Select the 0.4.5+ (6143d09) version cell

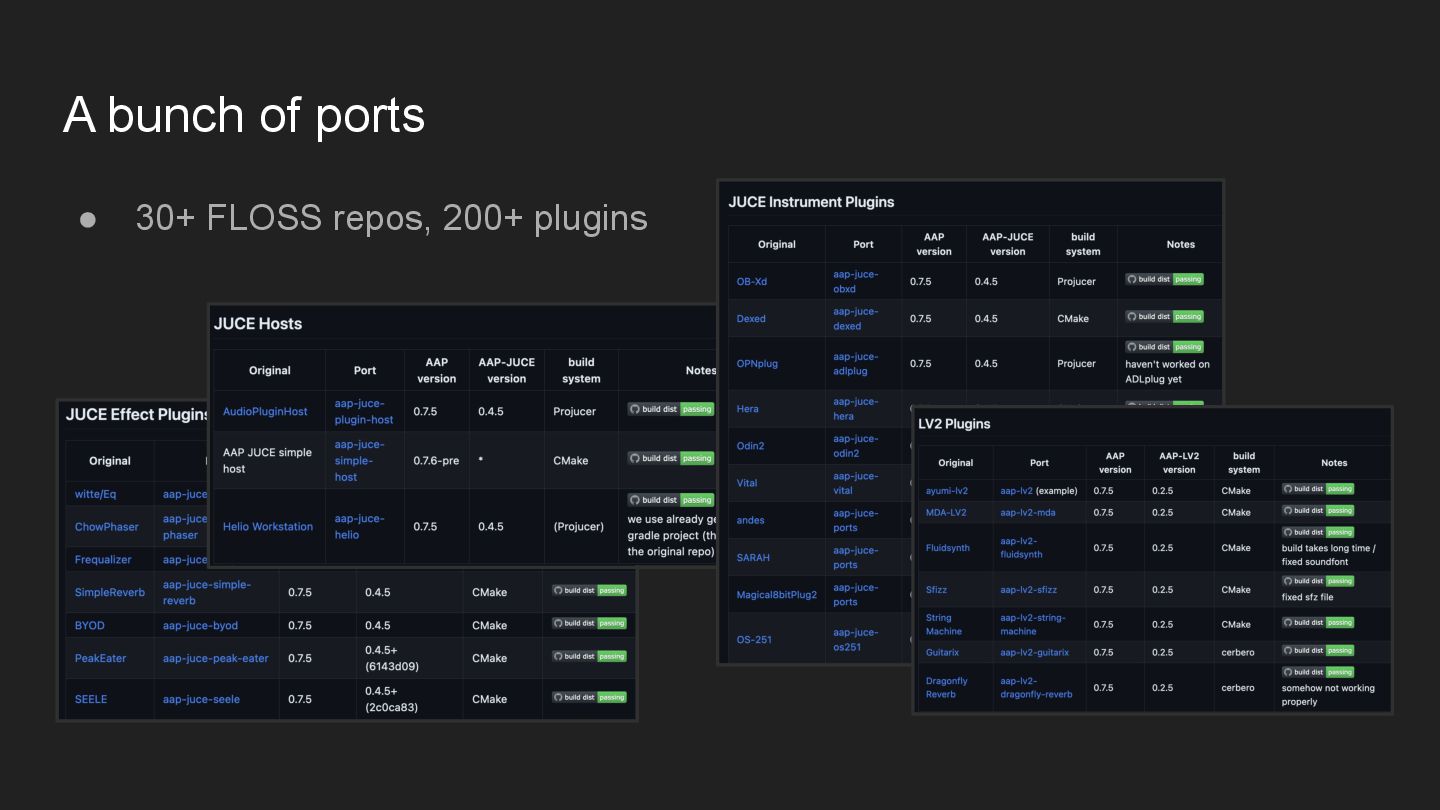392,658
